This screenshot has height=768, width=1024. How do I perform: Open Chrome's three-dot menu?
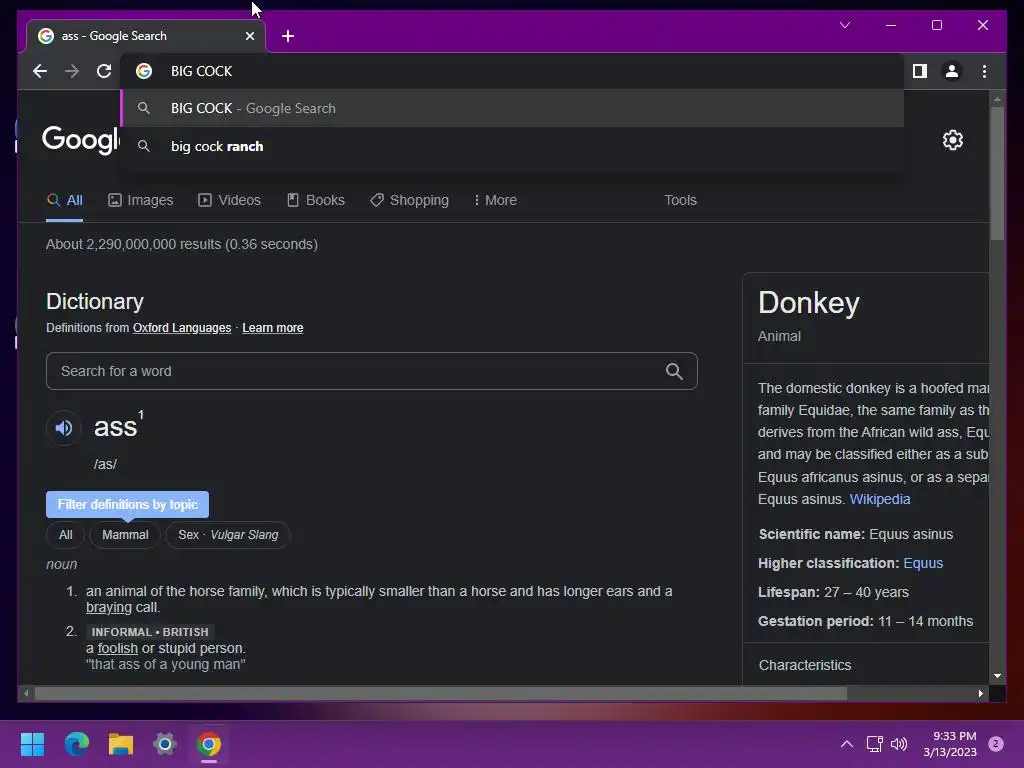pyautogui.click(x=984, y=71)
